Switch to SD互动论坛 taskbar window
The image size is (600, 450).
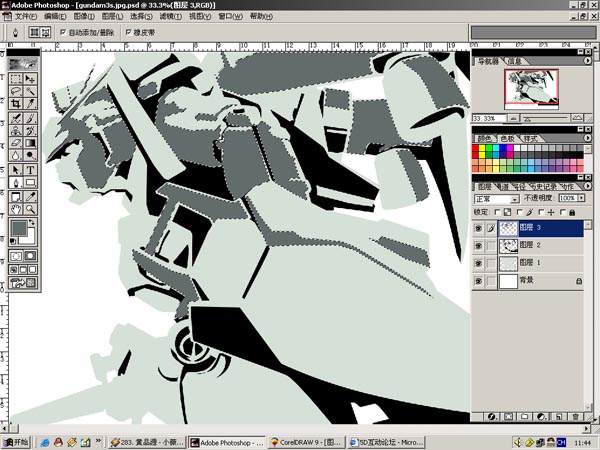pyautogui.click(x=386, y=442)
